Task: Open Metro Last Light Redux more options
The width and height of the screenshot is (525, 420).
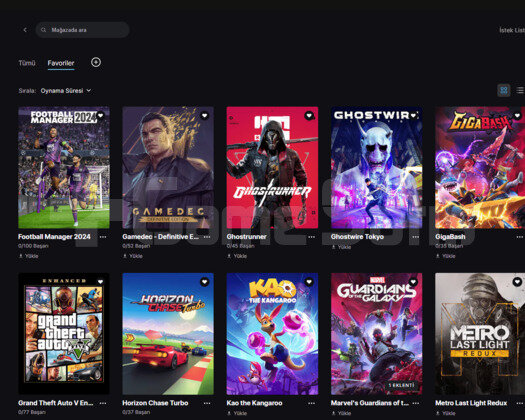Action: point(520,403)
